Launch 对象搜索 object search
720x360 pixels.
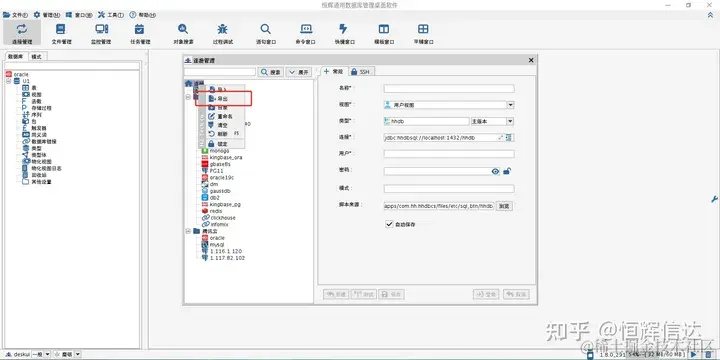(183, 33)
